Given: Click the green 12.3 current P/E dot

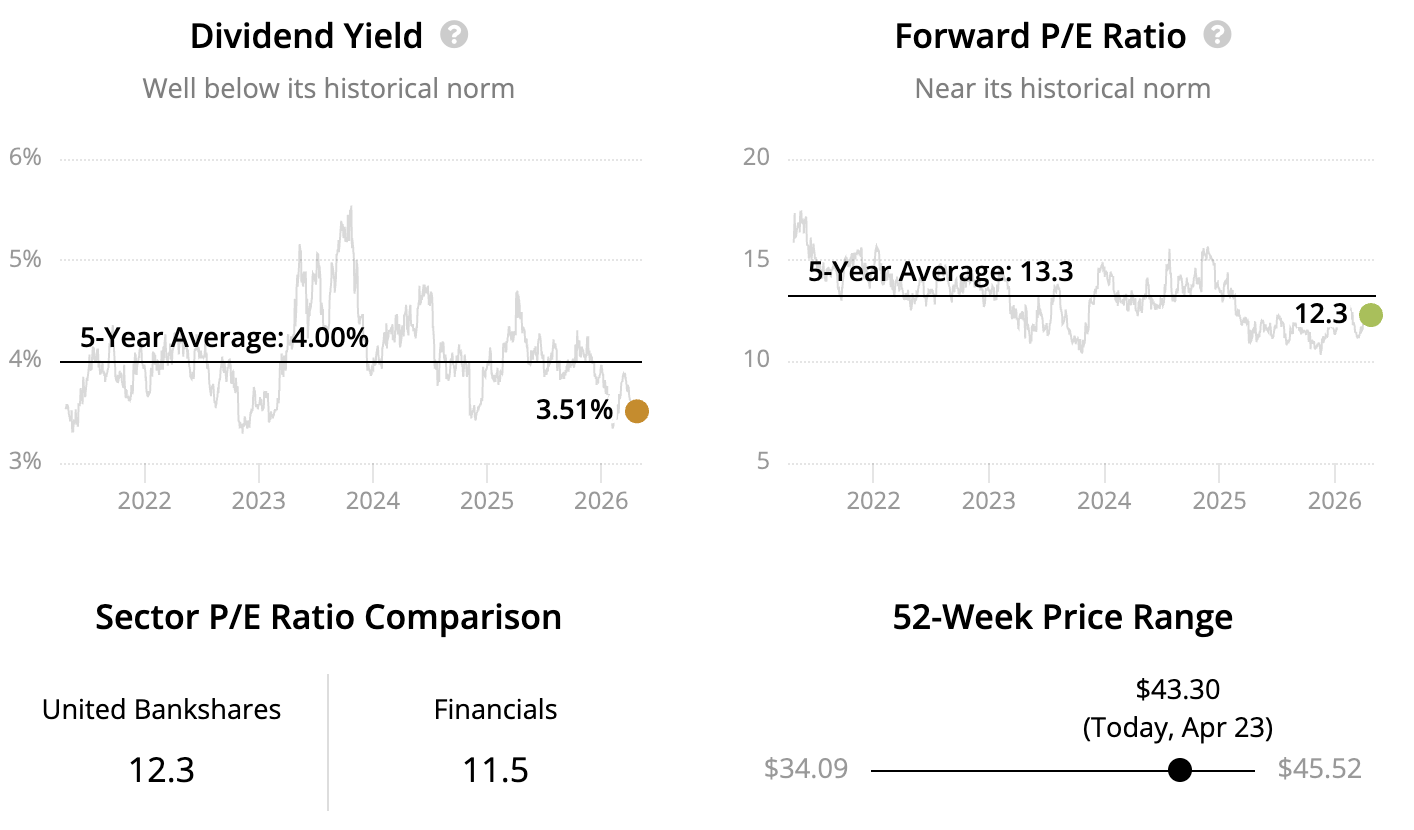Looking at the screenshot, I should pos(1370,315).
